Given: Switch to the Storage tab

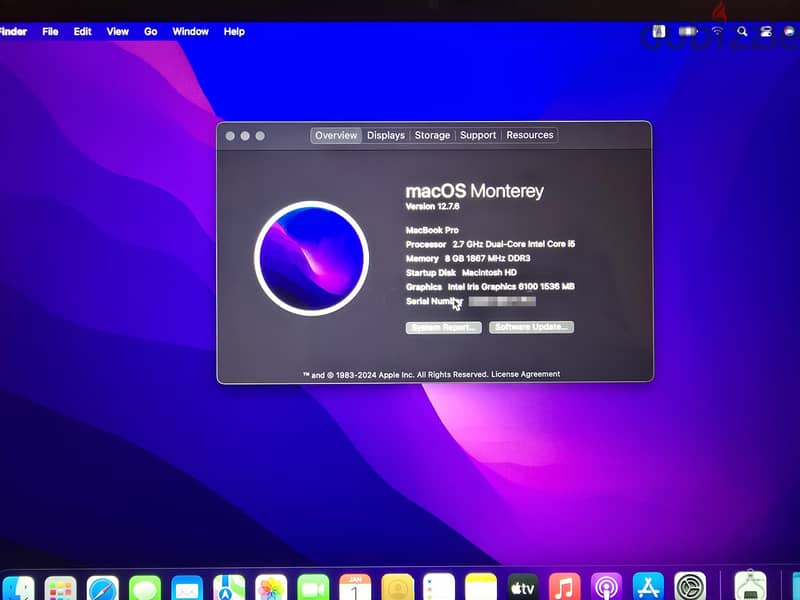Looking at the screenshot, I should point(432,135).
